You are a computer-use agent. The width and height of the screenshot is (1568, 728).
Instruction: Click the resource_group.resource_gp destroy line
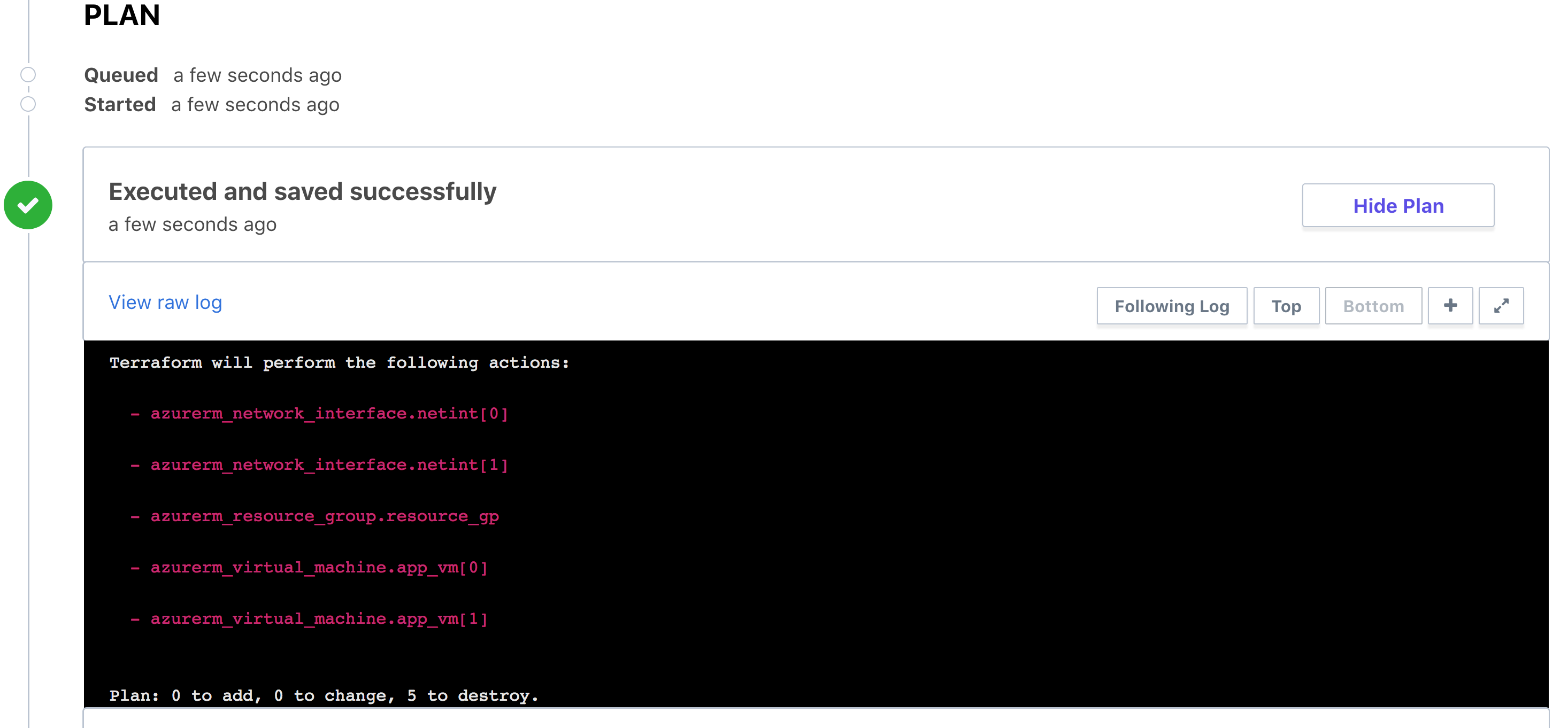point(325,516)
